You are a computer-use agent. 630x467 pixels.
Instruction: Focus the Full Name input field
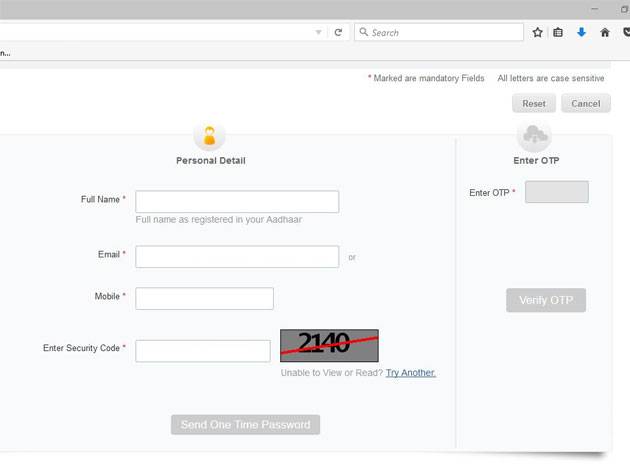[237, 201]
